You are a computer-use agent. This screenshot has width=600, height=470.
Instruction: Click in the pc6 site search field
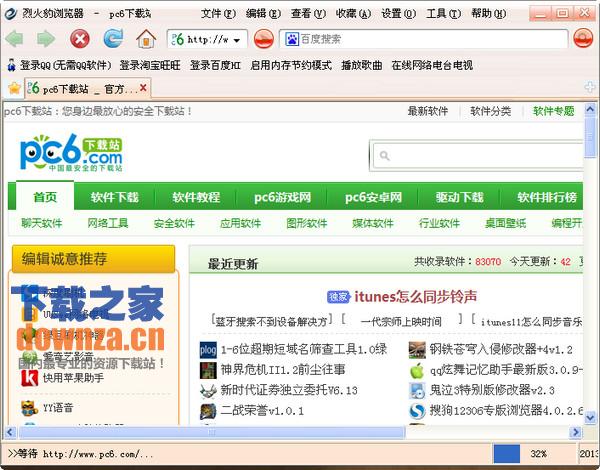[478, 155]
